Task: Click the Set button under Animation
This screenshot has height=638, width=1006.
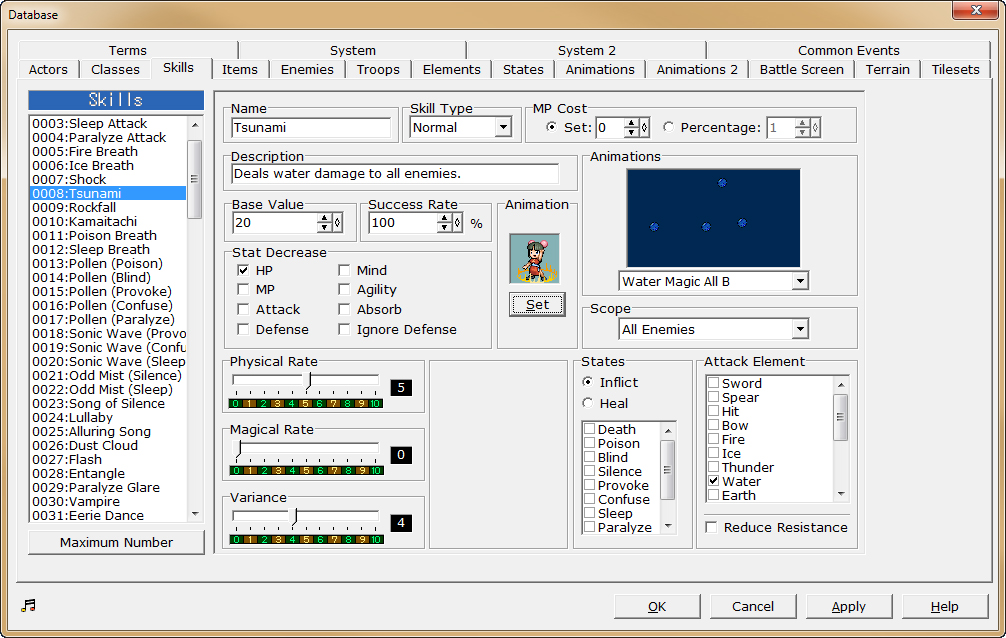Action: coord(537,303)
